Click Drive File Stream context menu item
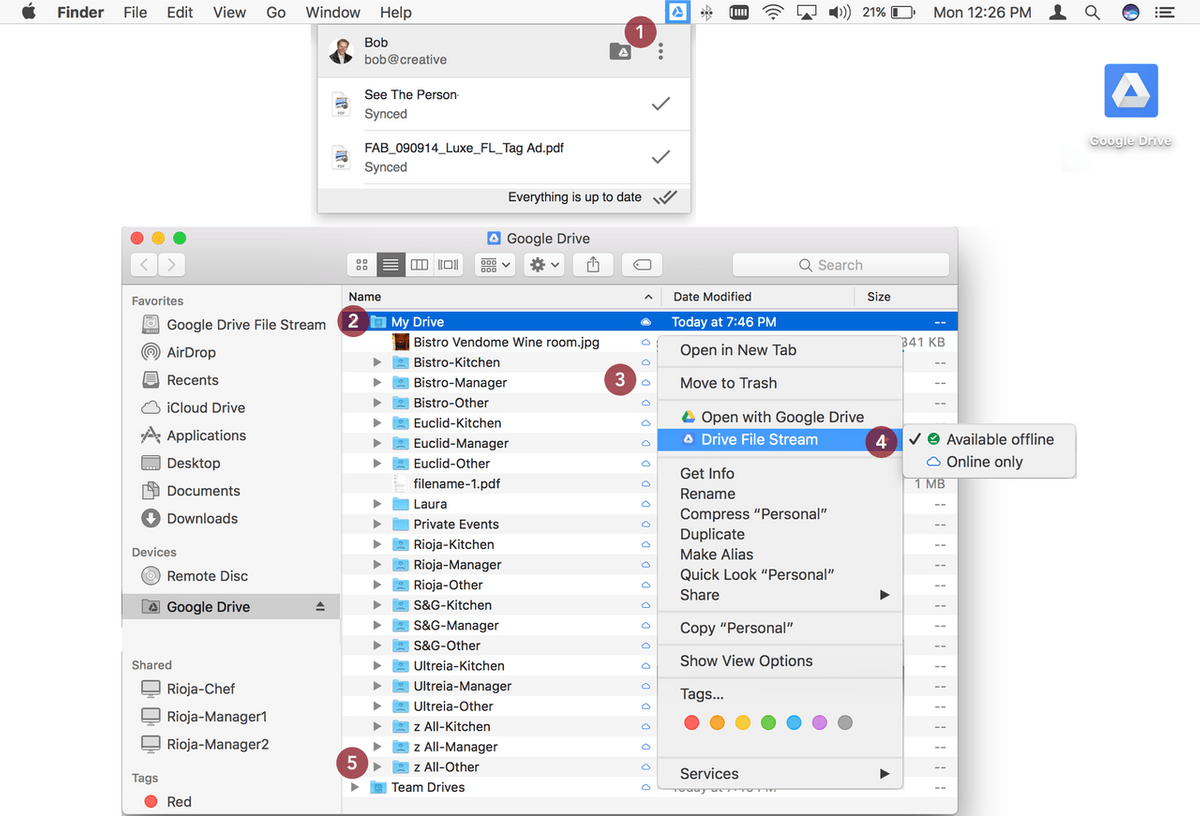Screen dimensions: 1200x816 [x=780, y=439]
